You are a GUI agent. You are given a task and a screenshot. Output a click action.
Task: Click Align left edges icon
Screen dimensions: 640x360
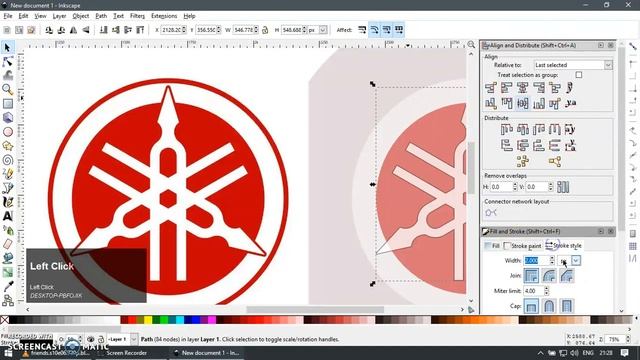[507, 88]
